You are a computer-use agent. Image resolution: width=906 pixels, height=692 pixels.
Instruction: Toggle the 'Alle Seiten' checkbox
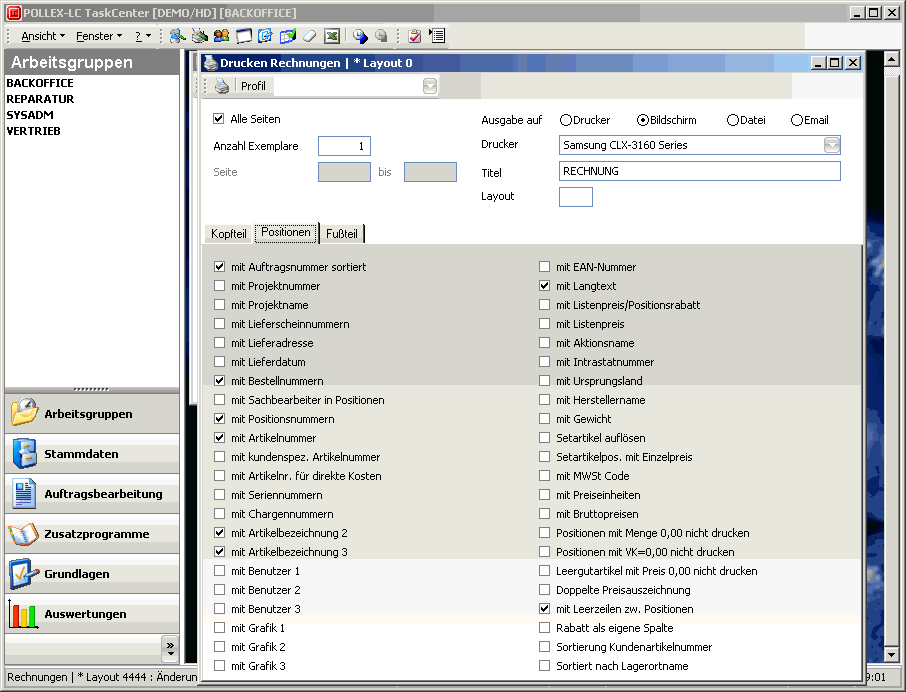coord(219,119)
